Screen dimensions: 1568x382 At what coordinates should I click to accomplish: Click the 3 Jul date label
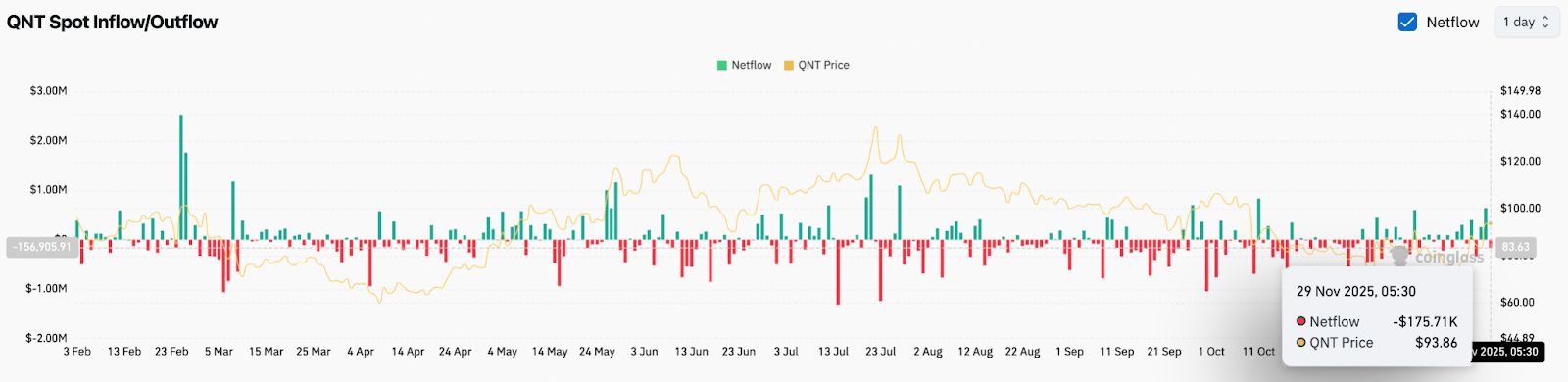[x=786, y=352]
